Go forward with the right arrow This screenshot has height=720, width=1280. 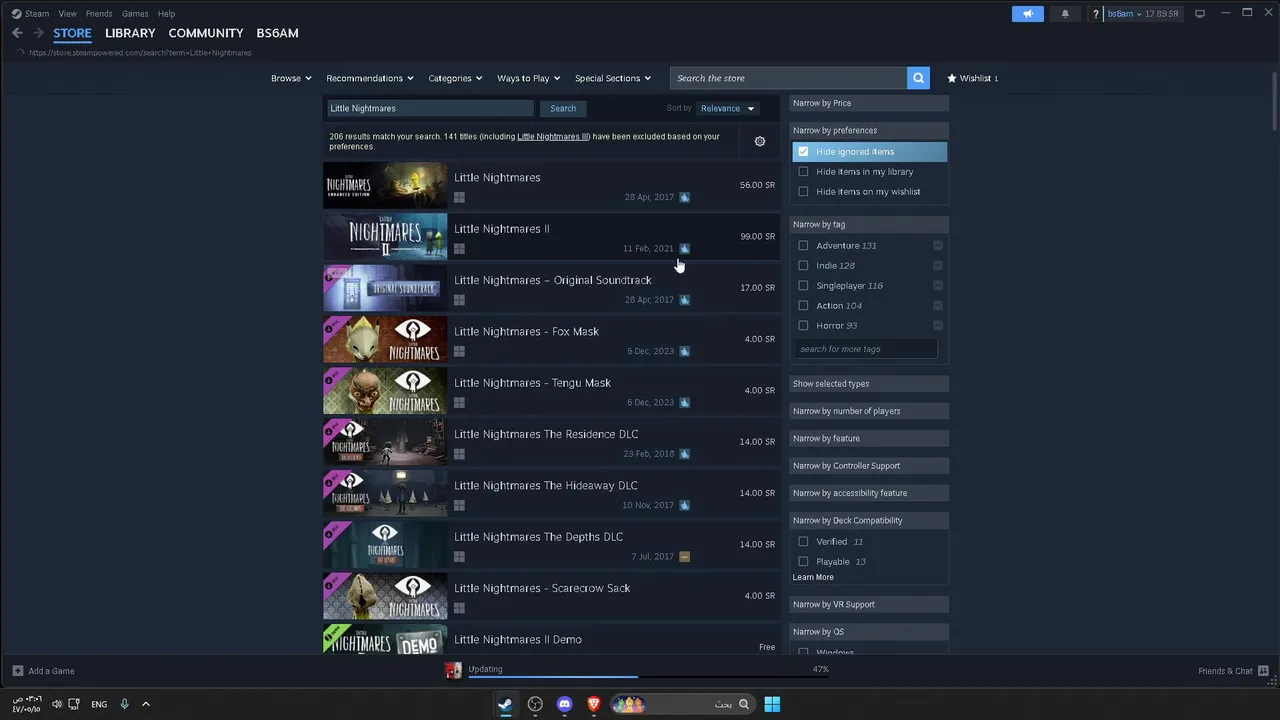click(39, 33)
